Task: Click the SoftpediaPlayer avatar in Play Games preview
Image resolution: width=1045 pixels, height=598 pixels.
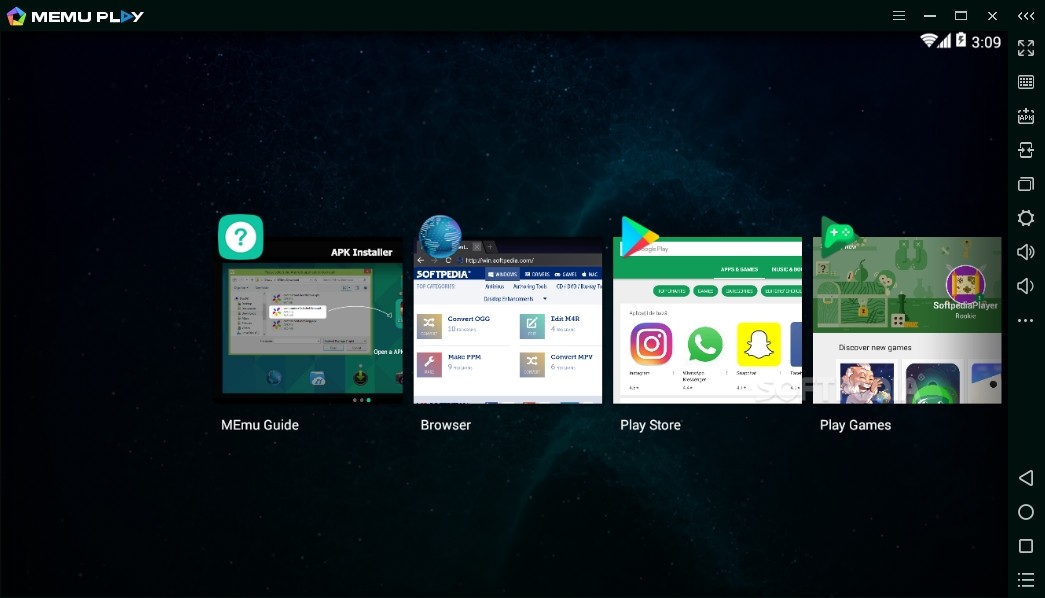Action: click(x=965, y=283)
